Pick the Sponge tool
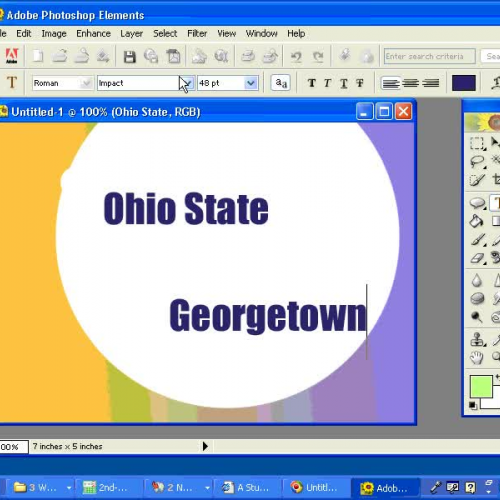The width and height of the screenshot is (500, 500). tap(477, 298)
